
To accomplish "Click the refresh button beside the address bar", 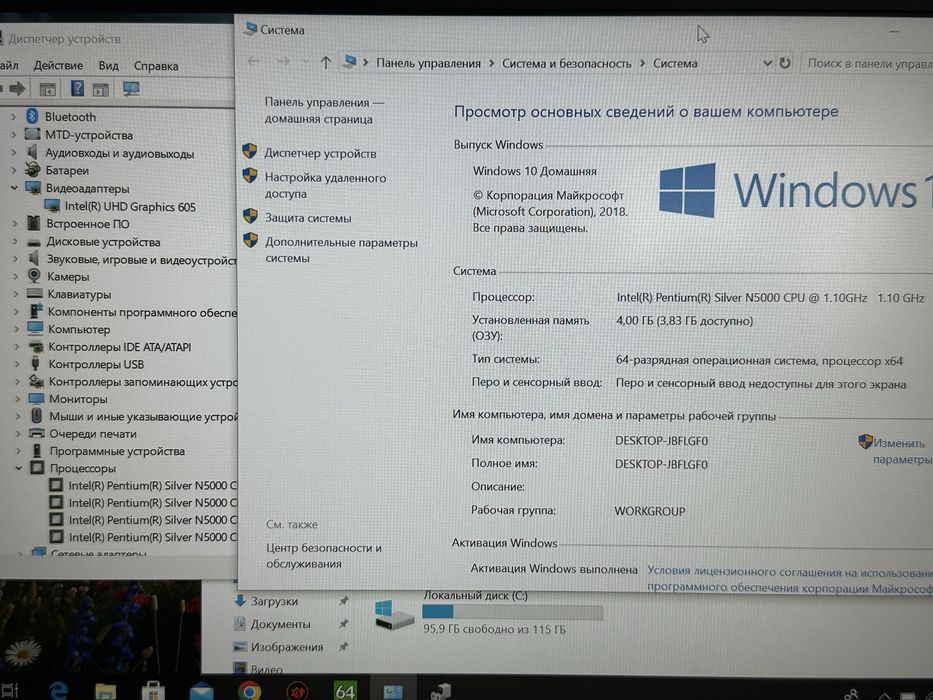I will (785, 62).
